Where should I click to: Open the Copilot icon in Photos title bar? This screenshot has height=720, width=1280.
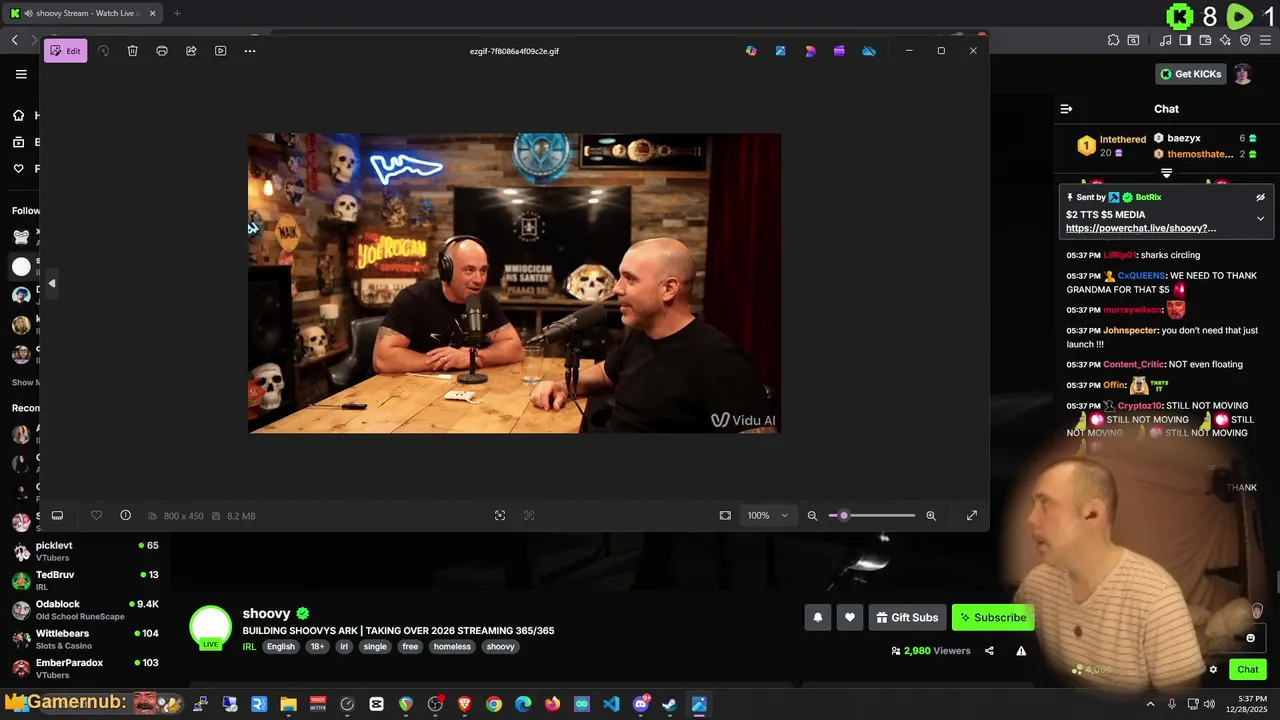click(x=751, y=51)
